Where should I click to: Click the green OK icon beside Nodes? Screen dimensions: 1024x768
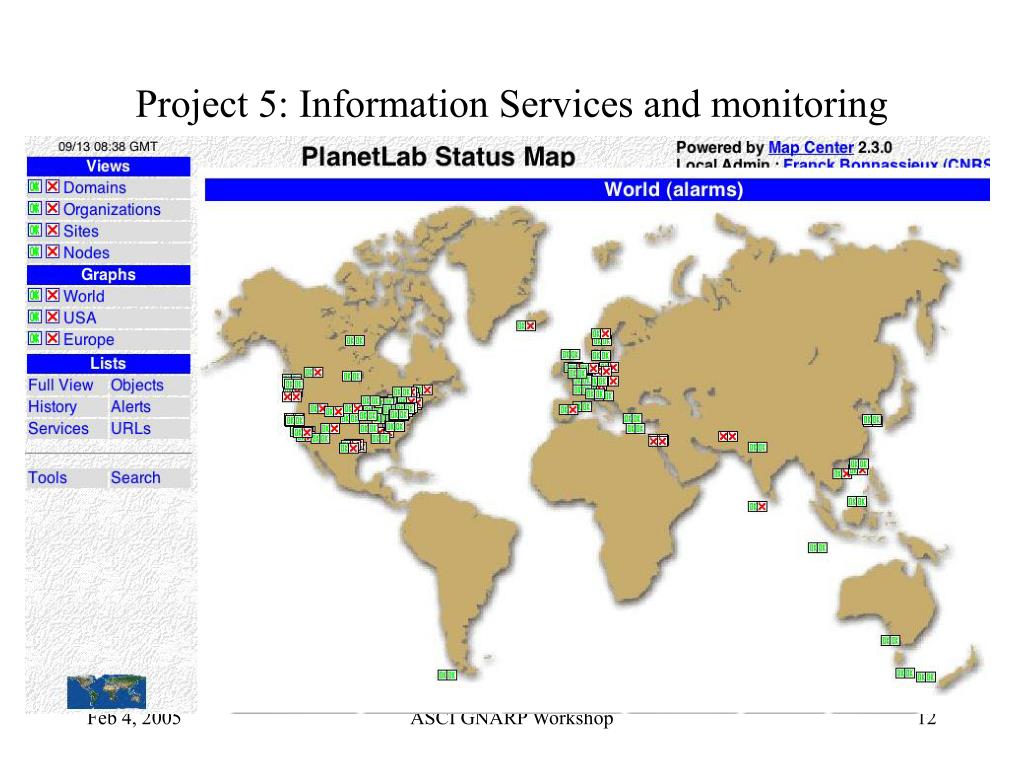point(35,251)
